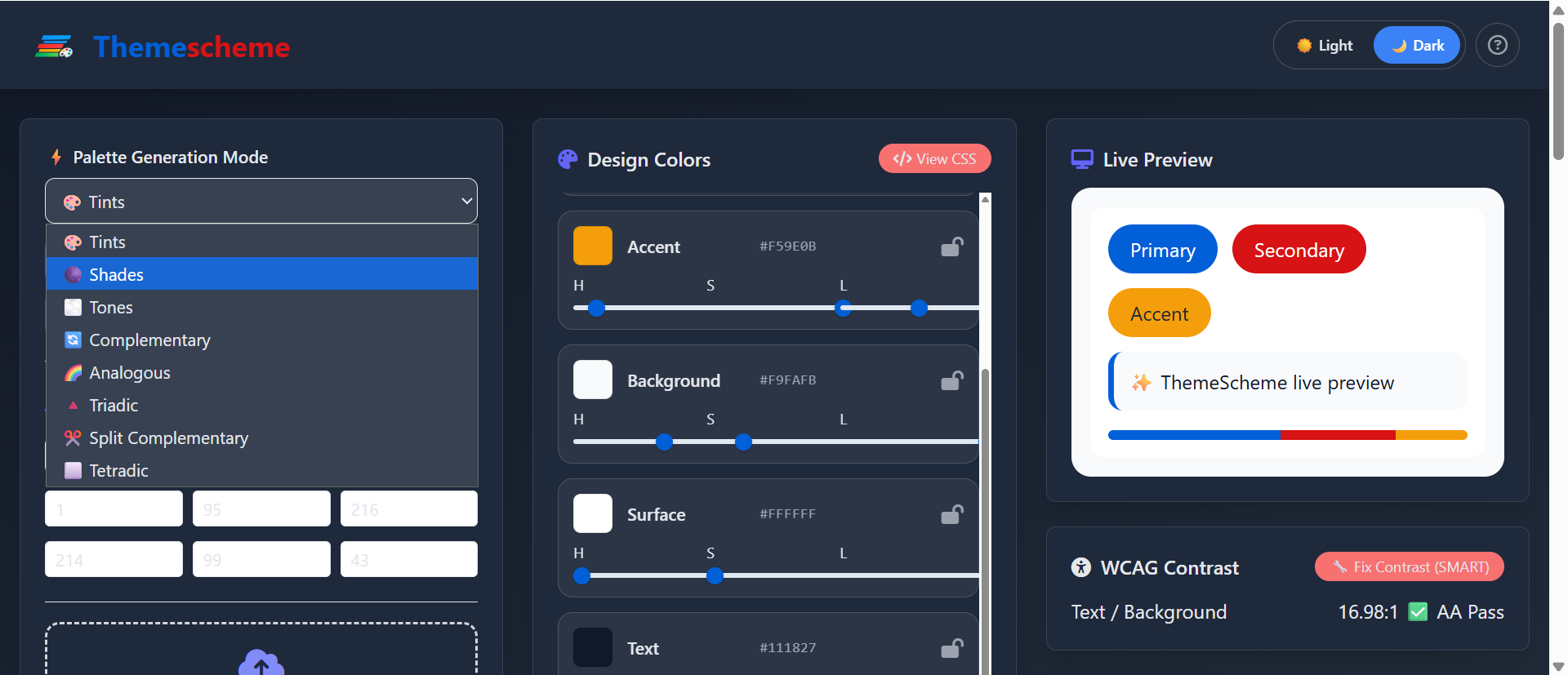1568x675 pixels.
Task: Click the monitor icon beside Live Preview
Action: 1082,159
